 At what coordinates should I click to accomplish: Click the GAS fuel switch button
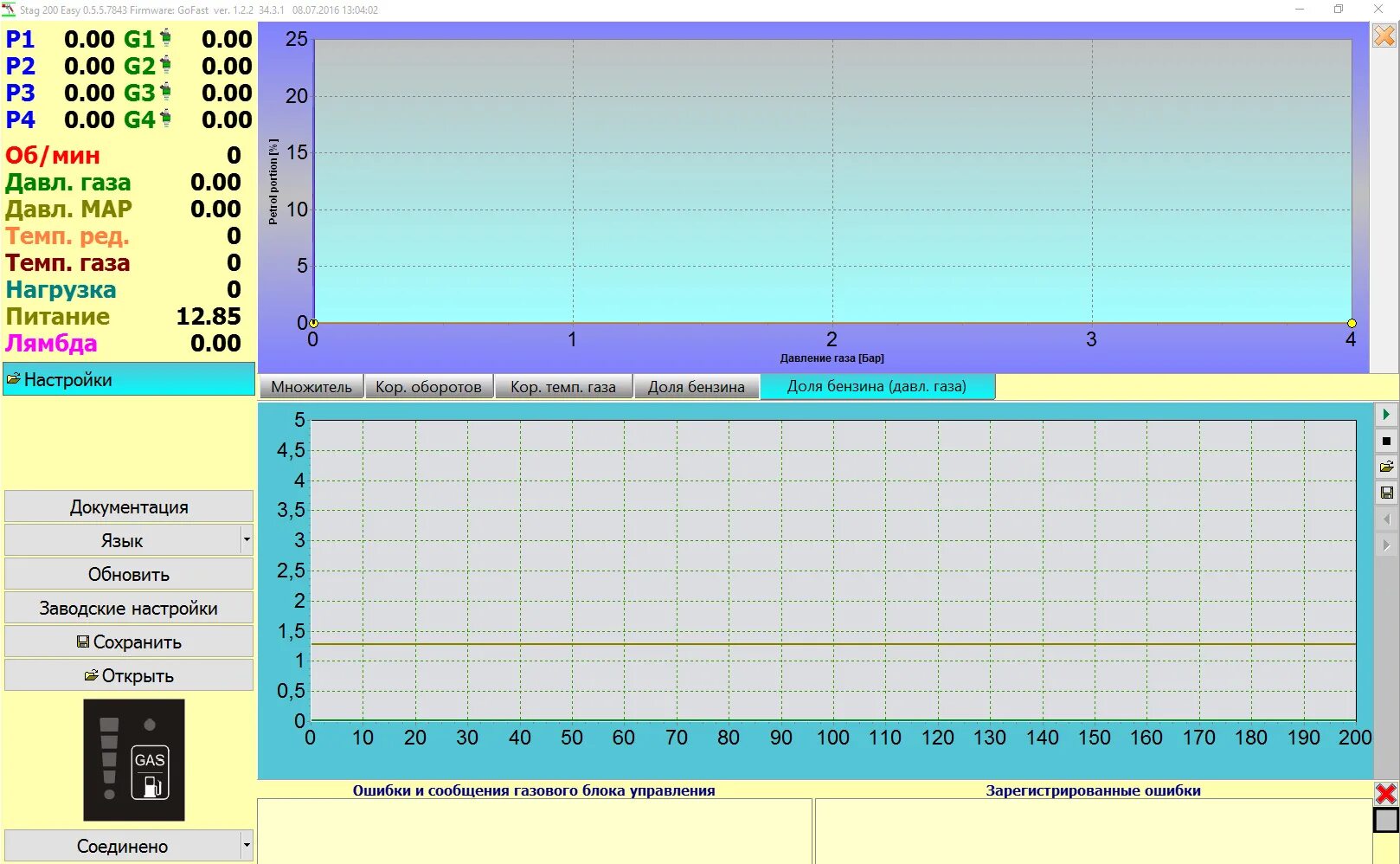(x=150, y=772)
